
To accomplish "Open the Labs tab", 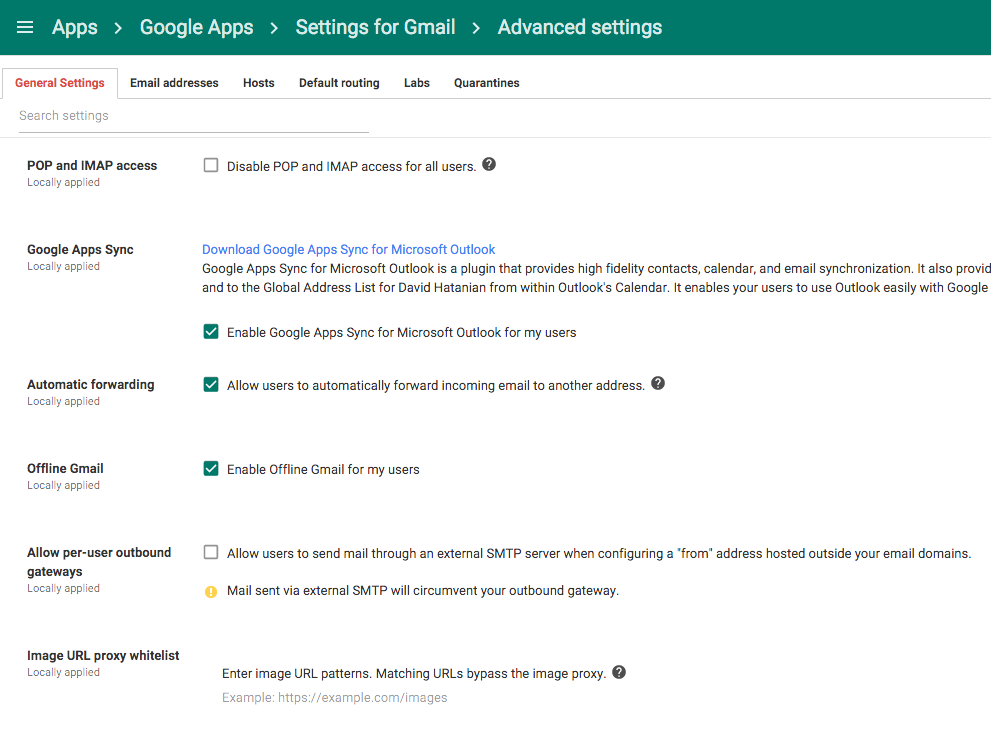I will tap(417, 83).
